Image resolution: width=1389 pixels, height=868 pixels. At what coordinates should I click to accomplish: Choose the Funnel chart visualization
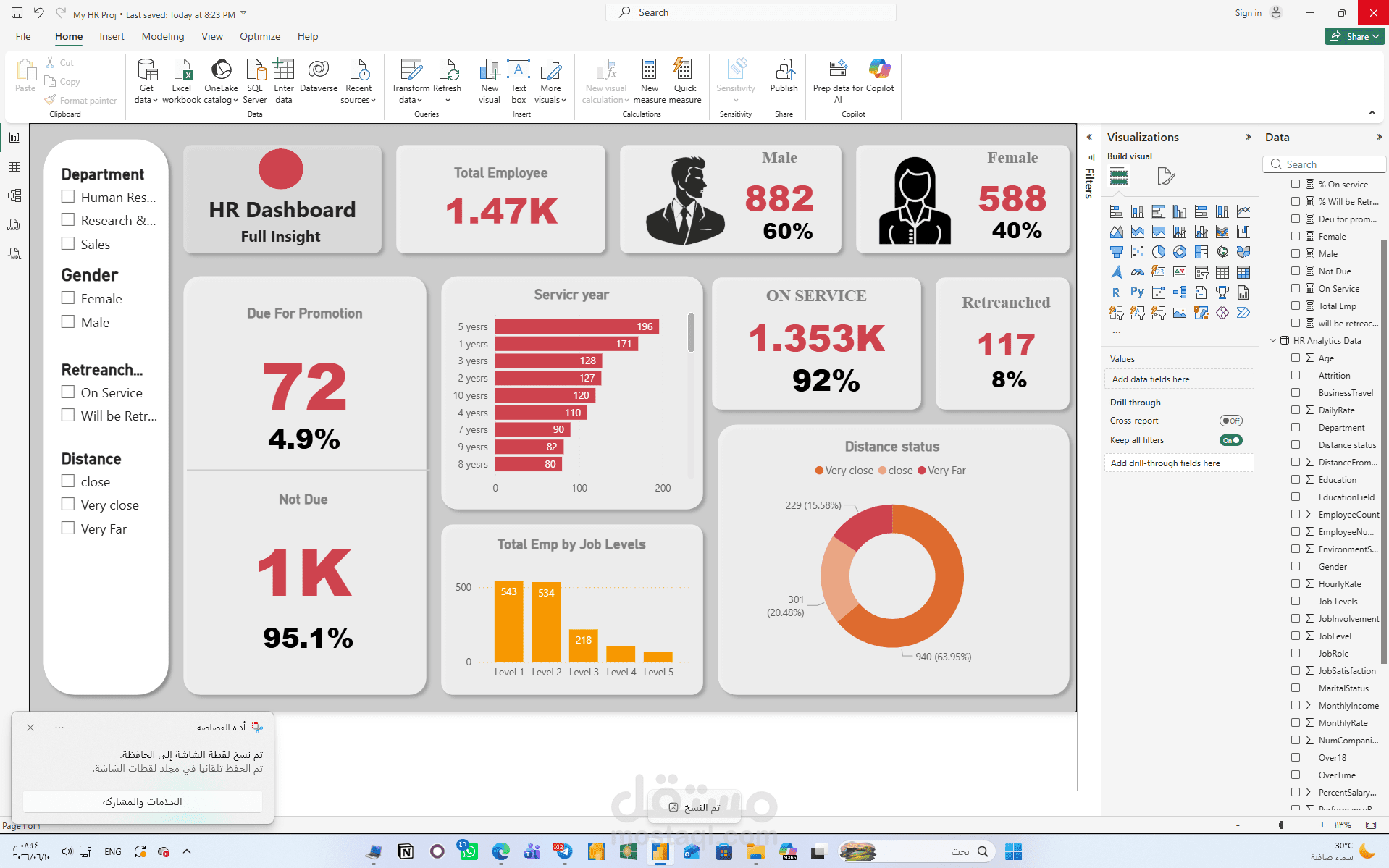[1117, 252]
